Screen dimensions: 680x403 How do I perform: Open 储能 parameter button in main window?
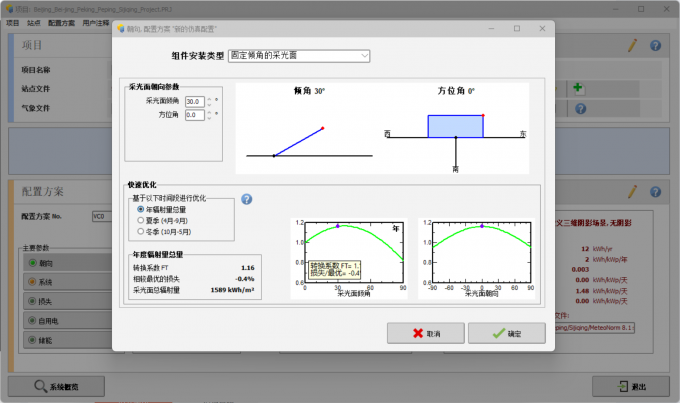(x=68, y=340)
